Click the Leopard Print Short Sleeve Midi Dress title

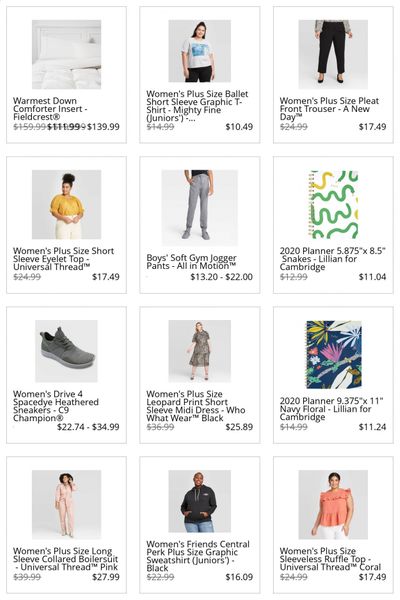pos(196,406)
